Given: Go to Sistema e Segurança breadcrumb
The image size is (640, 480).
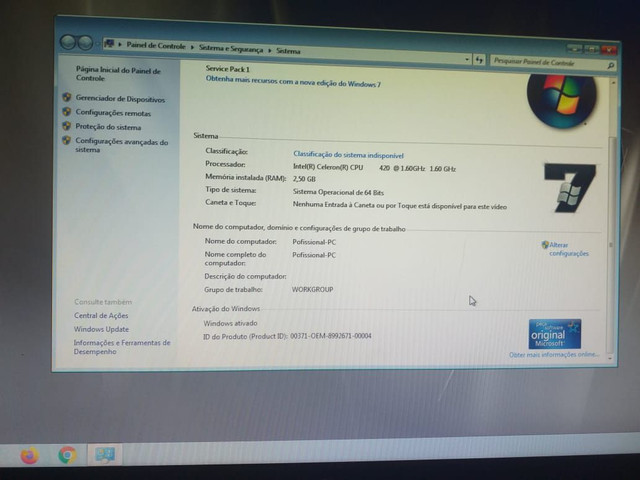Looking at the screenshot, I should point(231,49).
